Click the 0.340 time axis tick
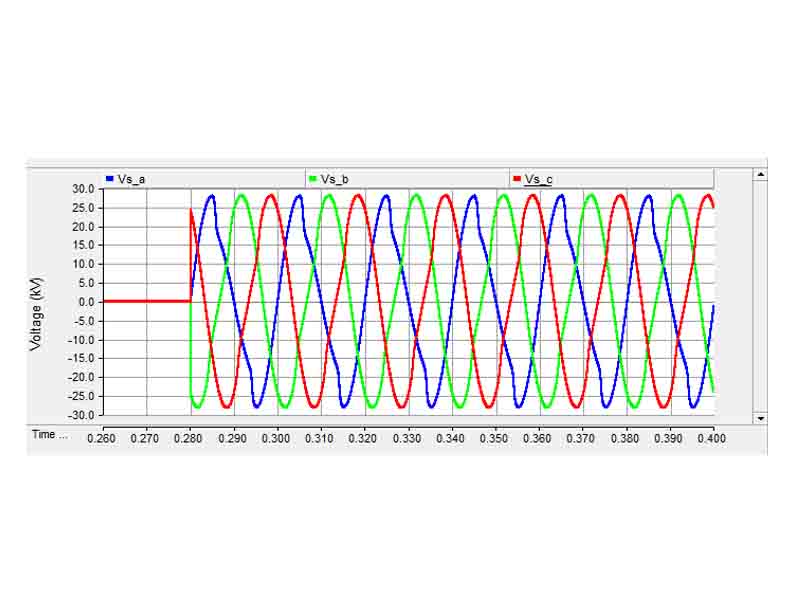Viewport: 792px width, 612px height. click(x=451, y=437)
